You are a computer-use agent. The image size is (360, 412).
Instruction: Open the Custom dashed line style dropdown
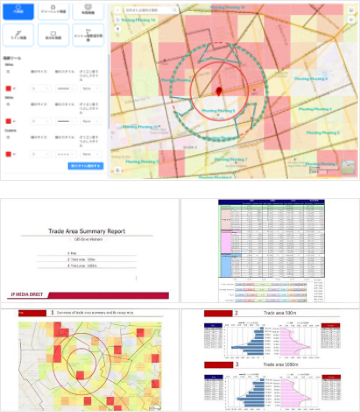pyautogui.click(x=66, y=154)
